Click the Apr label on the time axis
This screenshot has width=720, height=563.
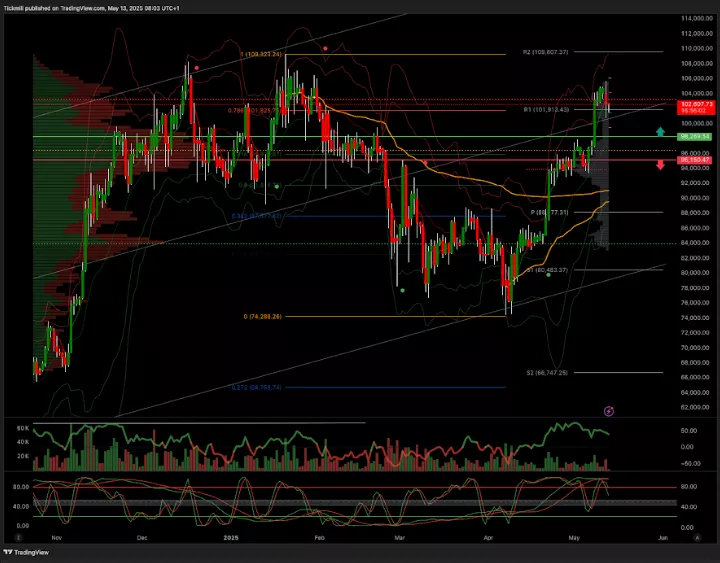coord(487,537)
